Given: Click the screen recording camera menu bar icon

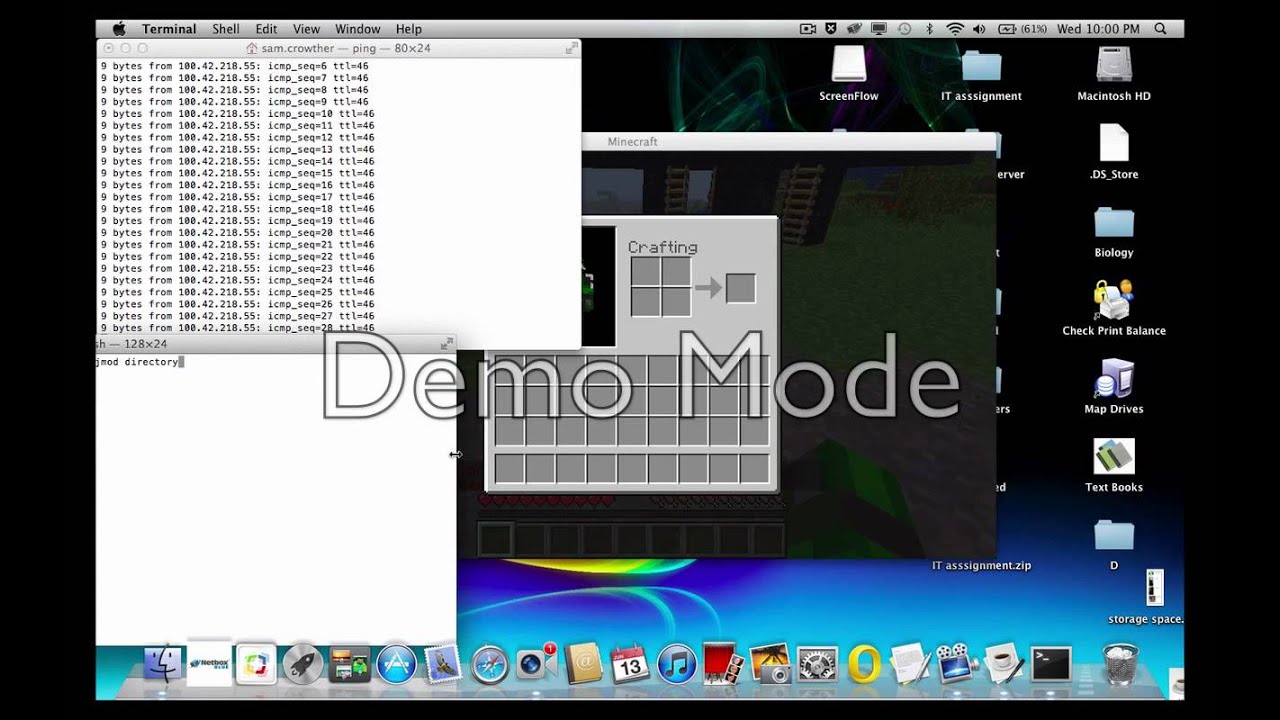Looking at the screenshot, I should pos(808,29).
